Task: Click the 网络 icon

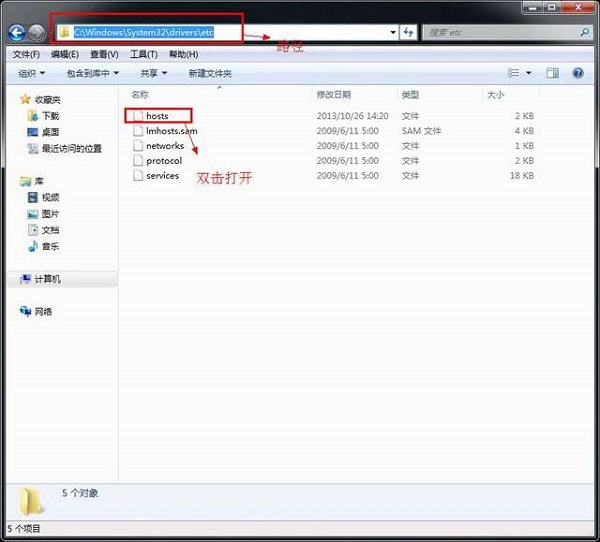Action: (x=25, y=311)
